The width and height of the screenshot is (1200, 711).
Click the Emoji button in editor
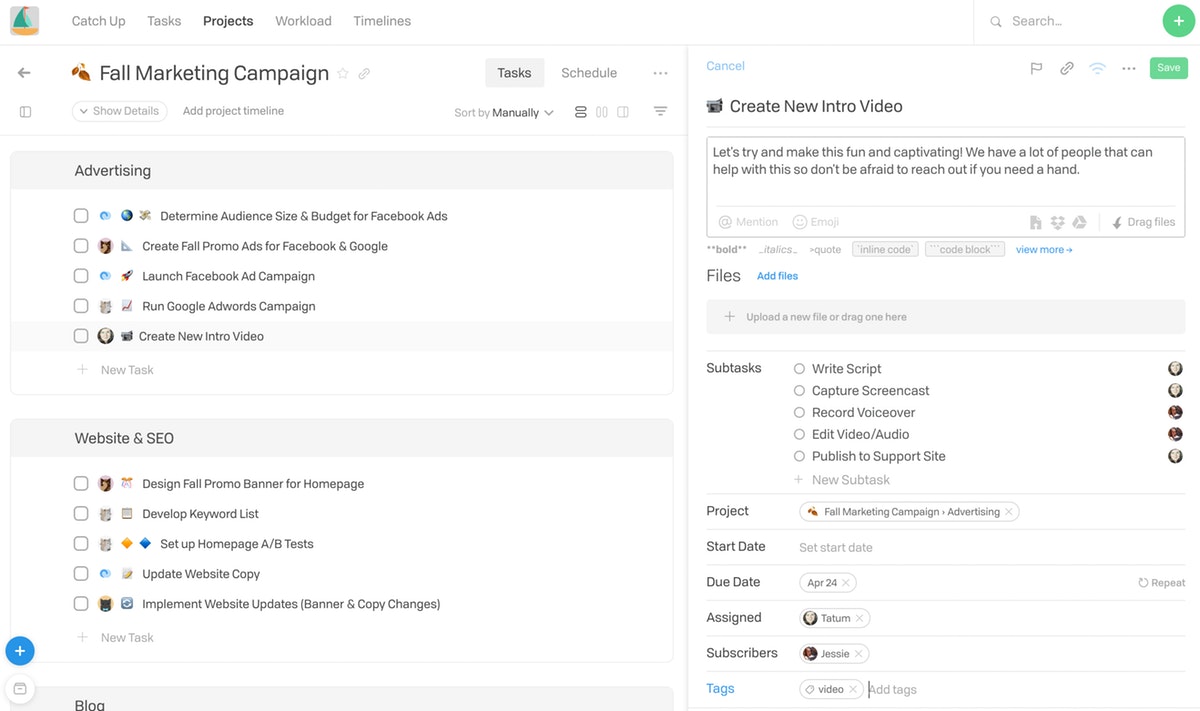(816, 222)
